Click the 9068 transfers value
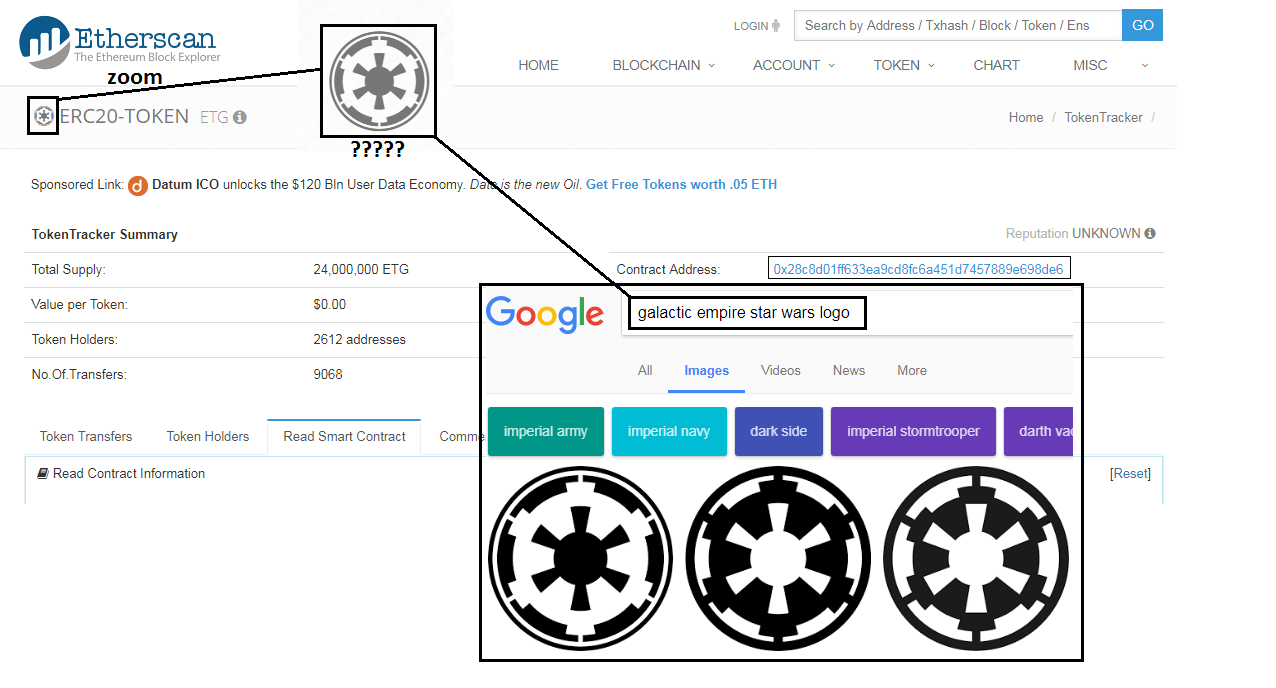Viewport: 1276px width, 688px height. click(x=328, y=375)
